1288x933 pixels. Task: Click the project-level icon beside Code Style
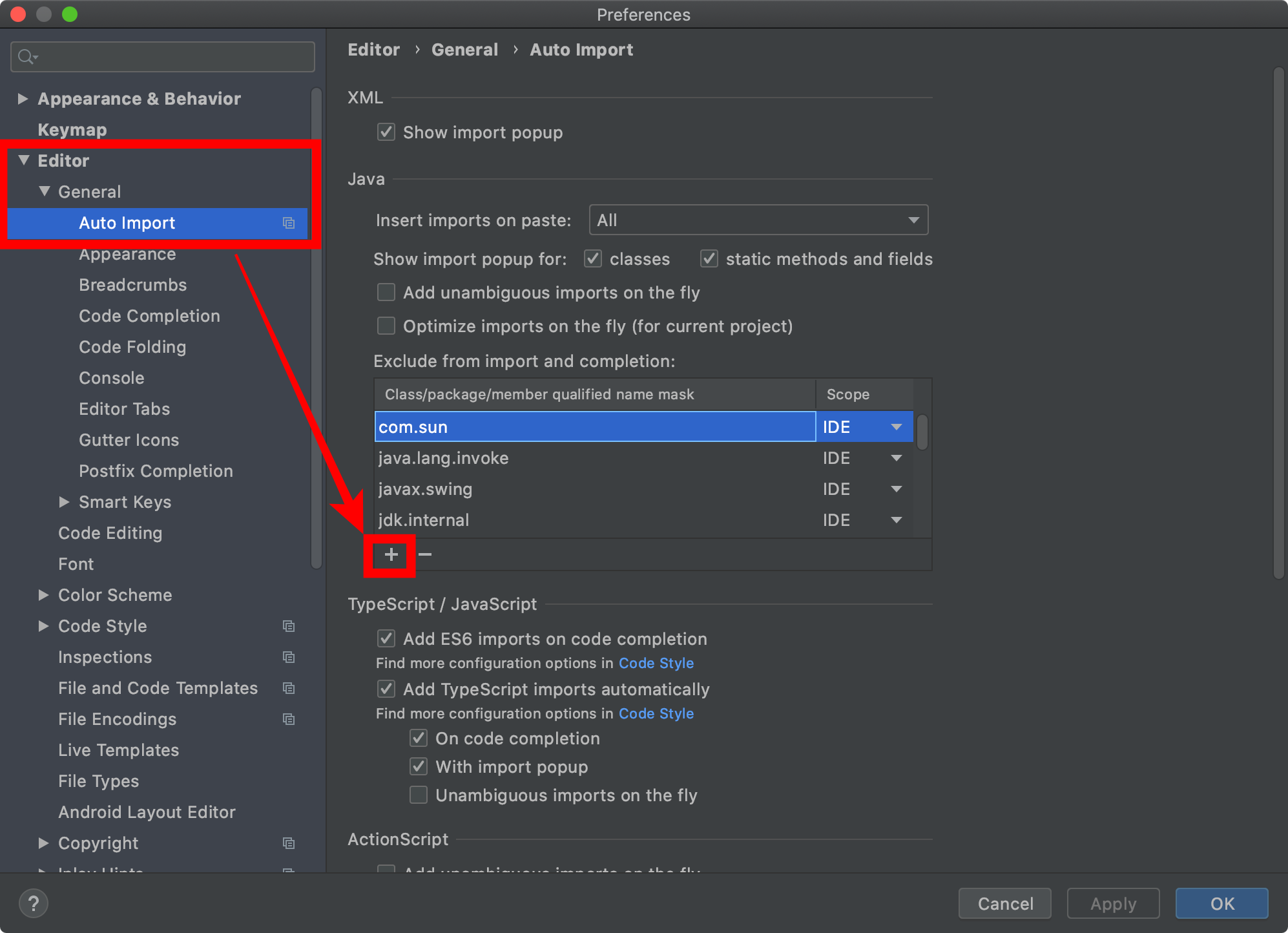coord(289,626)
